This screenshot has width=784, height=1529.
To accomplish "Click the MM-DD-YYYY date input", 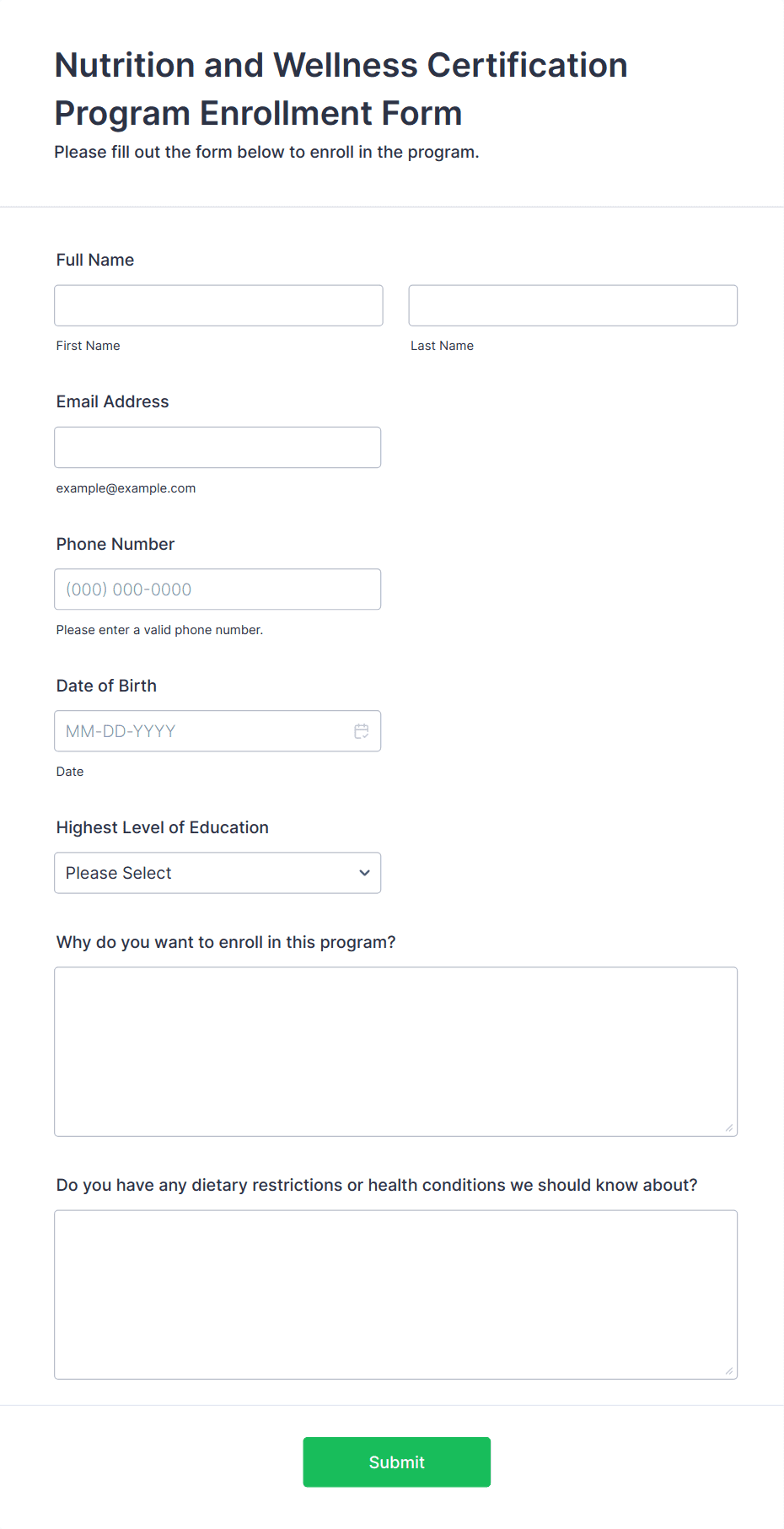I will click(x=217, y=731).
